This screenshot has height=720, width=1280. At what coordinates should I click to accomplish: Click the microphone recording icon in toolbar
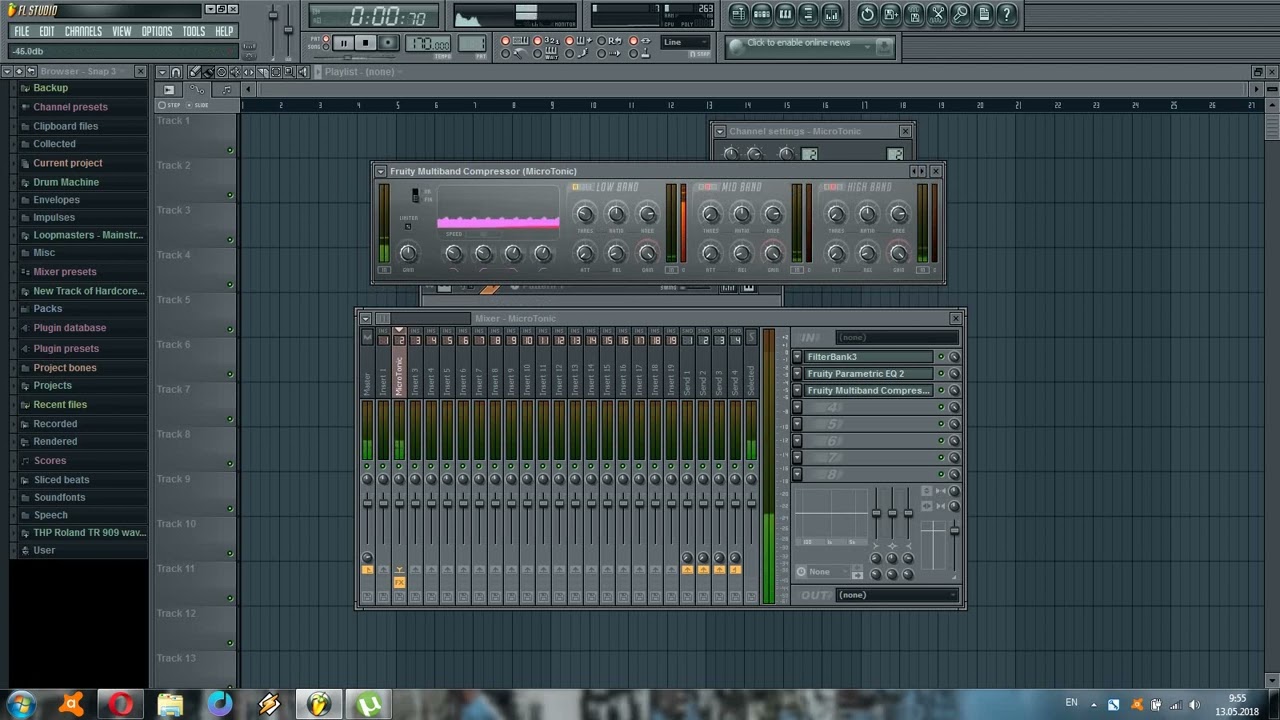tap(960, 14)
